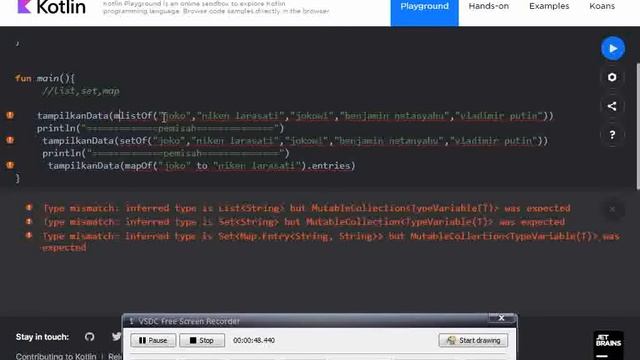Click the Set<String> type mismatch error message
This screenshot has height=360, width=640.
pyautogui.click(x=304, y=222)
